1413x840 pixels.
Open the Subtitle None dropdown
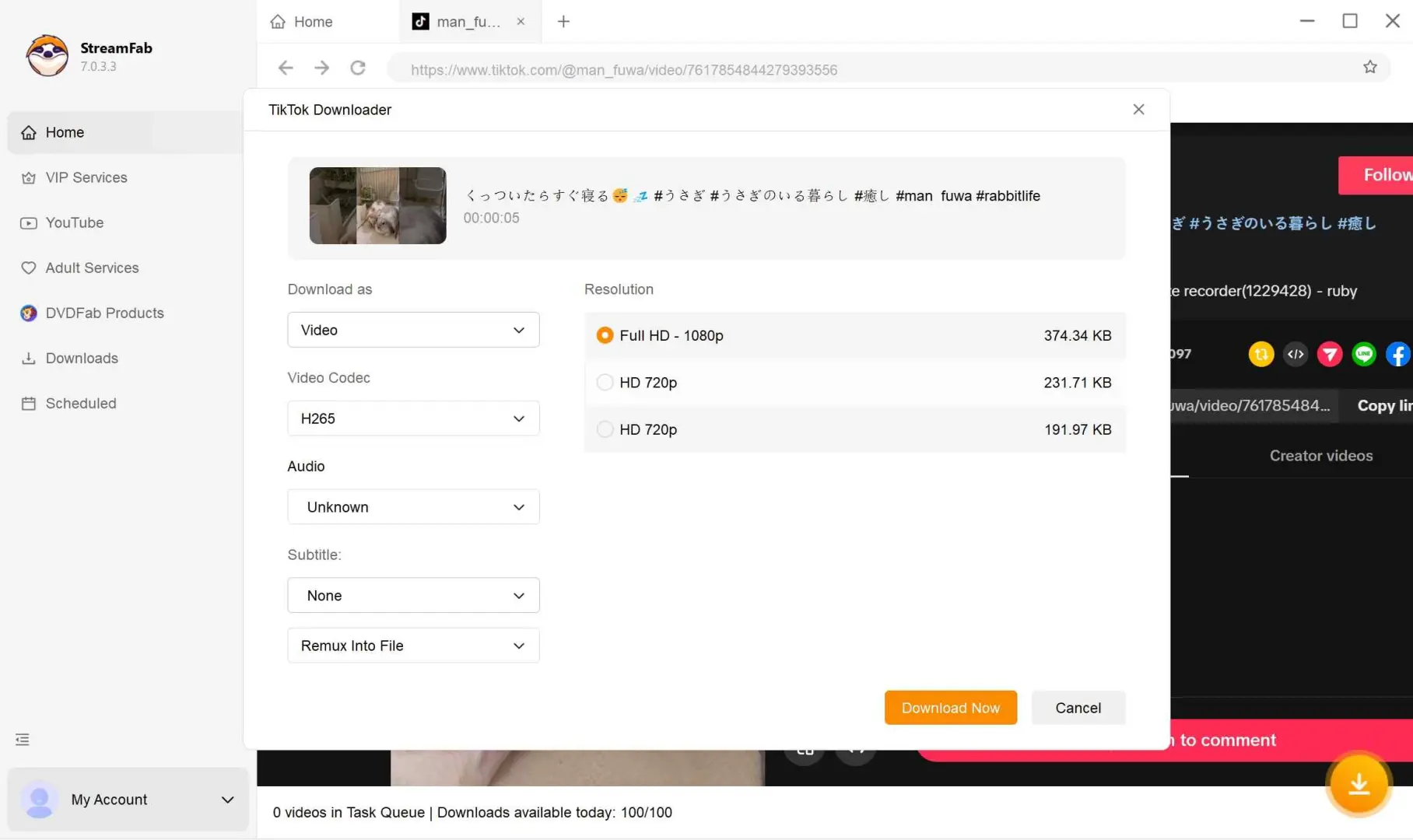click(x=413, y=595)
